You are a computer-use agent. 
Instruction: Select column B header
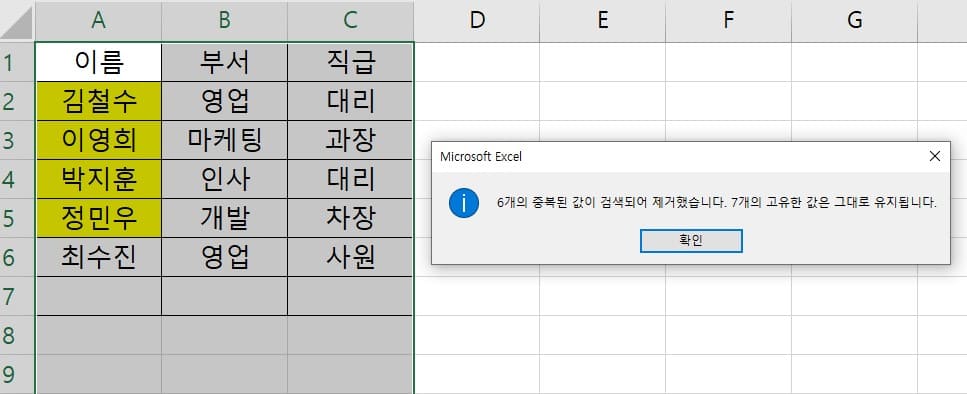point(224,21)
